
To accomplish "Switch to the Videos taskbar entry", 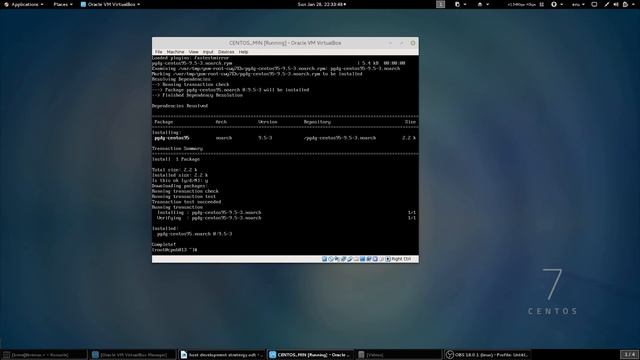I will (x=399, y=355).
